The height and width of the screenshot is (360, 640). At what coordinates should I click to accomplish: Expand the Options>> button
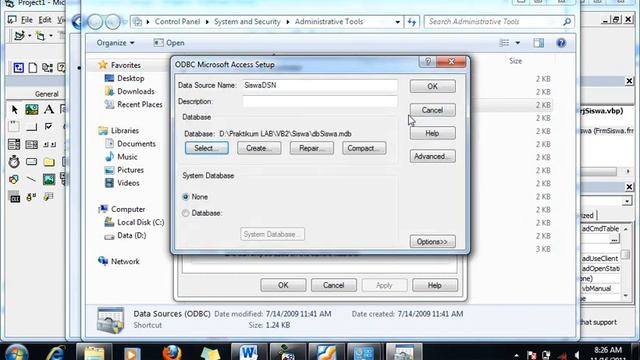click(x=433, y=242)
